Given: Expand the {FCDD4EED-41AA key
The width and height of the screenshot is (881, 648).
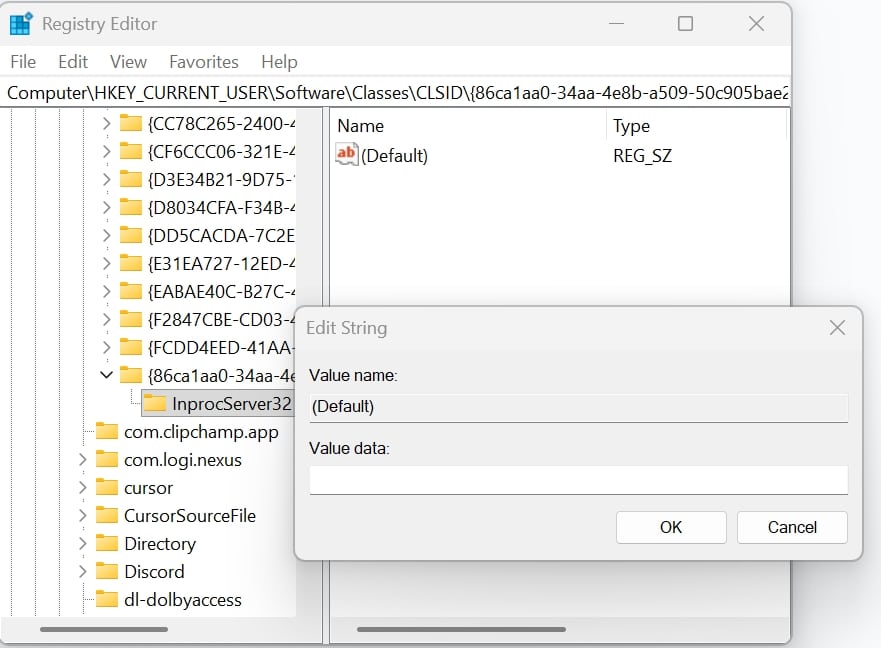Looking at the screenshot, I should [x=107, y=347].
